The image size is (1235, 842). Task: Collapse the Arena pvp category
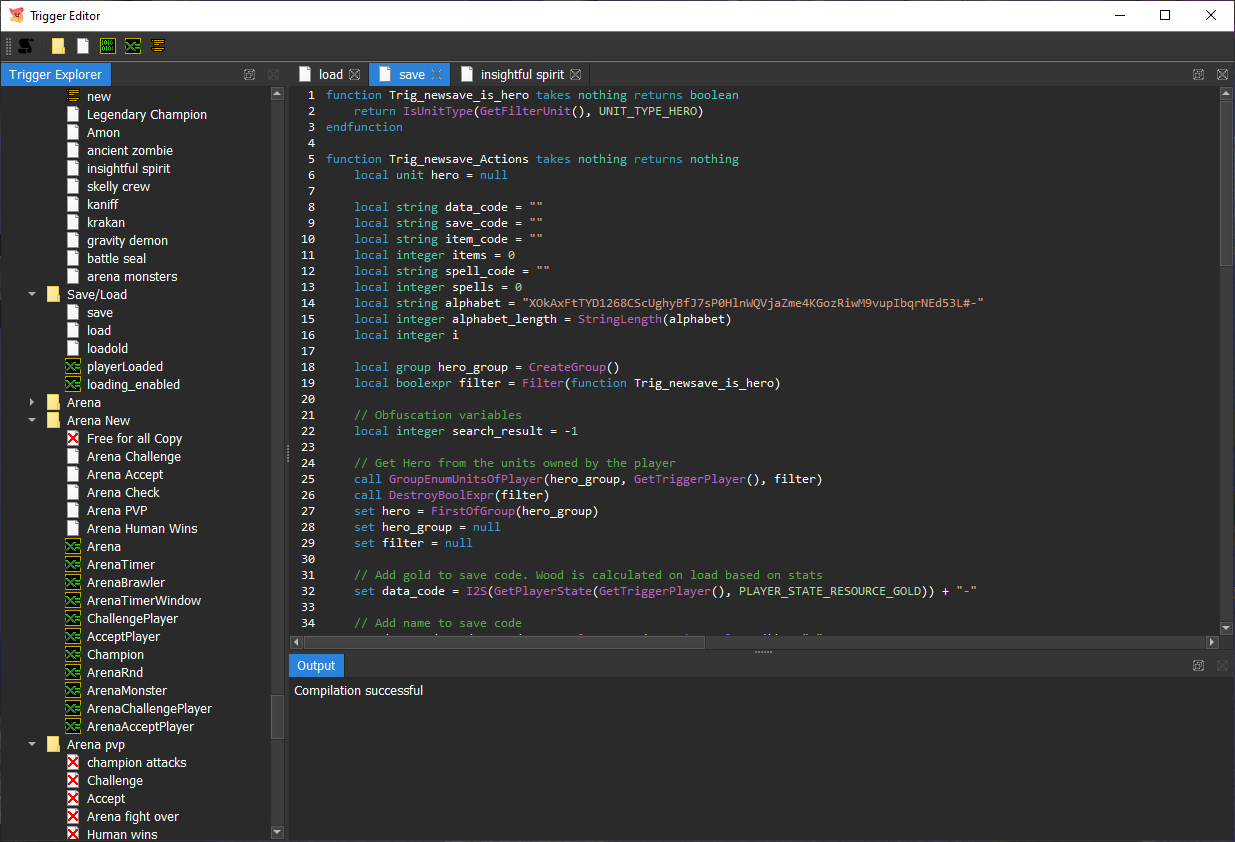pyautogui.click(x=32, y=745)
